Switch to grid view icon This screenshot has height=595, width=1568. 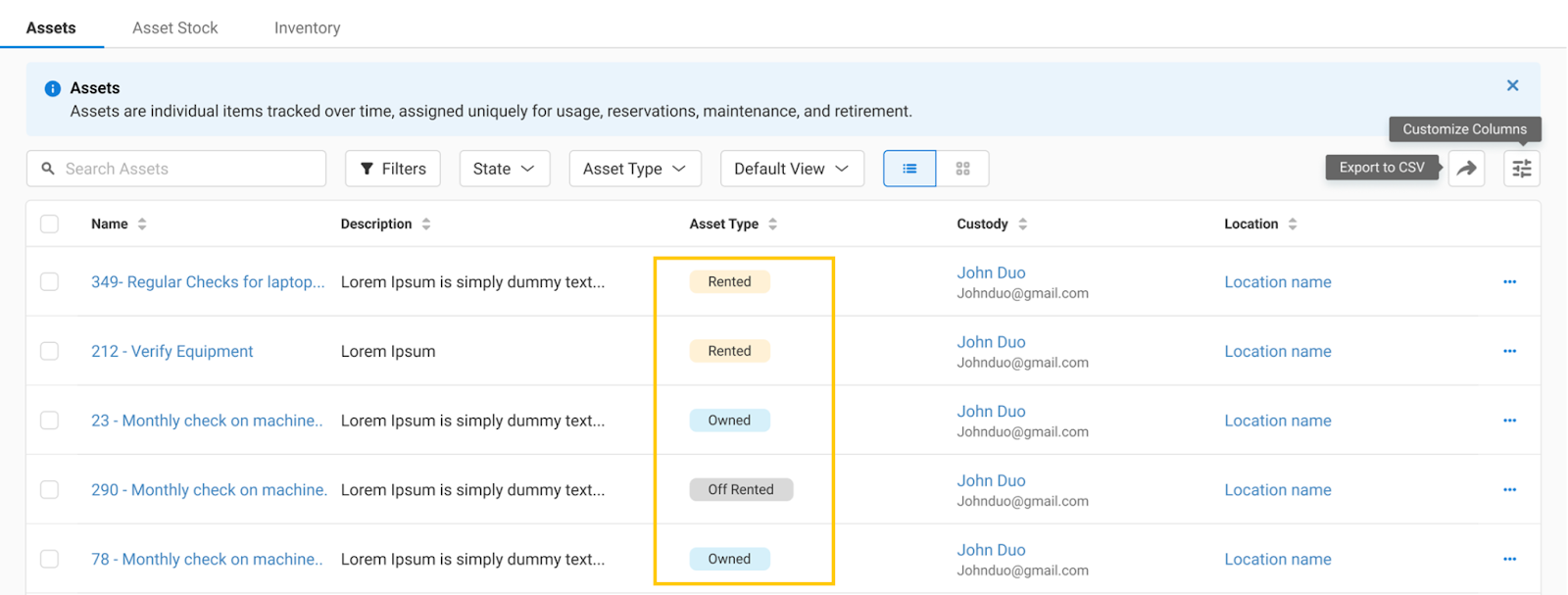(962, 169)
